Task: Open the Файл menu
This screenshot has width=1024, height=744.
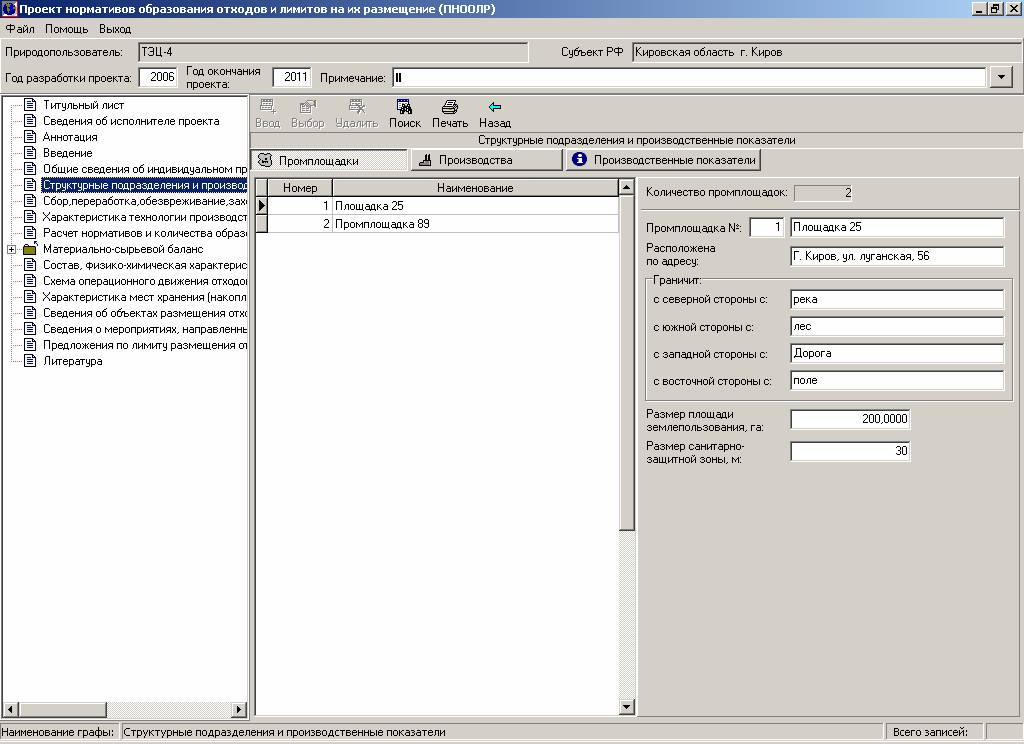Action: 20,29
